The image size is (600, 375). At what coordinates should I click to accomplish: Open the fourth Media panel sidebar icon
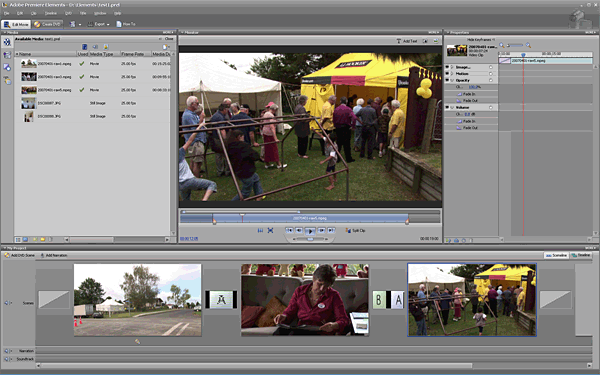7,80
